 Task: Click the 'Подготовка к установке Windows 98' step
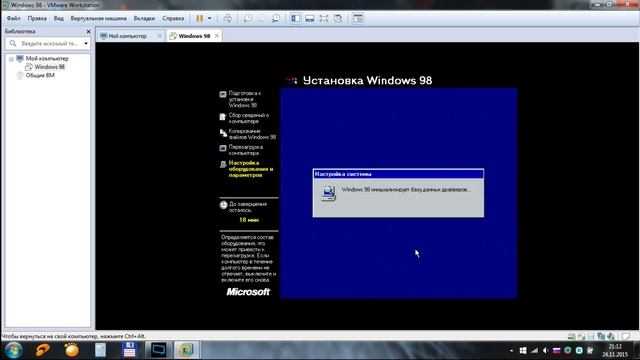pos(244,99)
